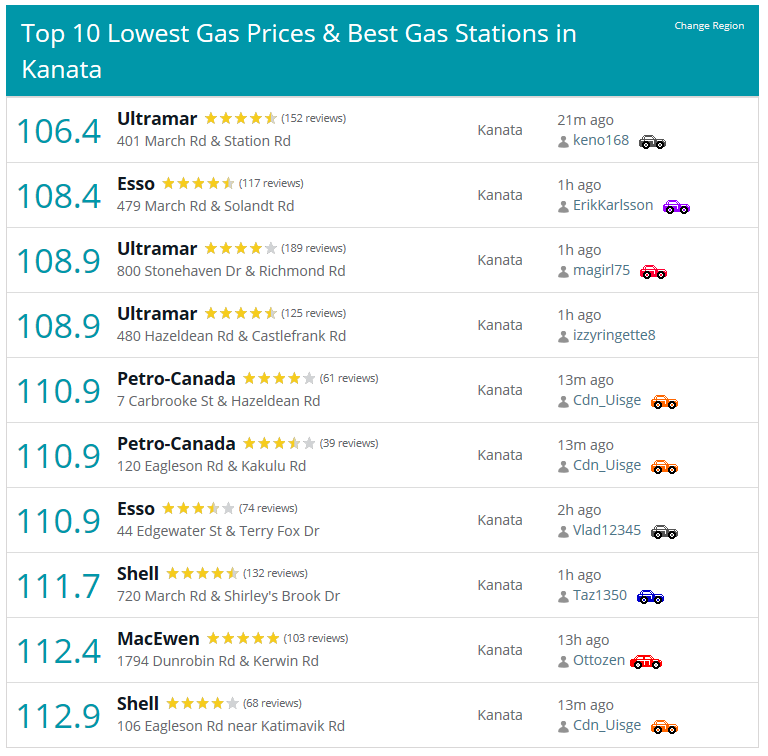Viewport: 768px width, 756px height.
Task: Select the MacEwen station name
Action: pyautogui.click(x=158, y=638)
